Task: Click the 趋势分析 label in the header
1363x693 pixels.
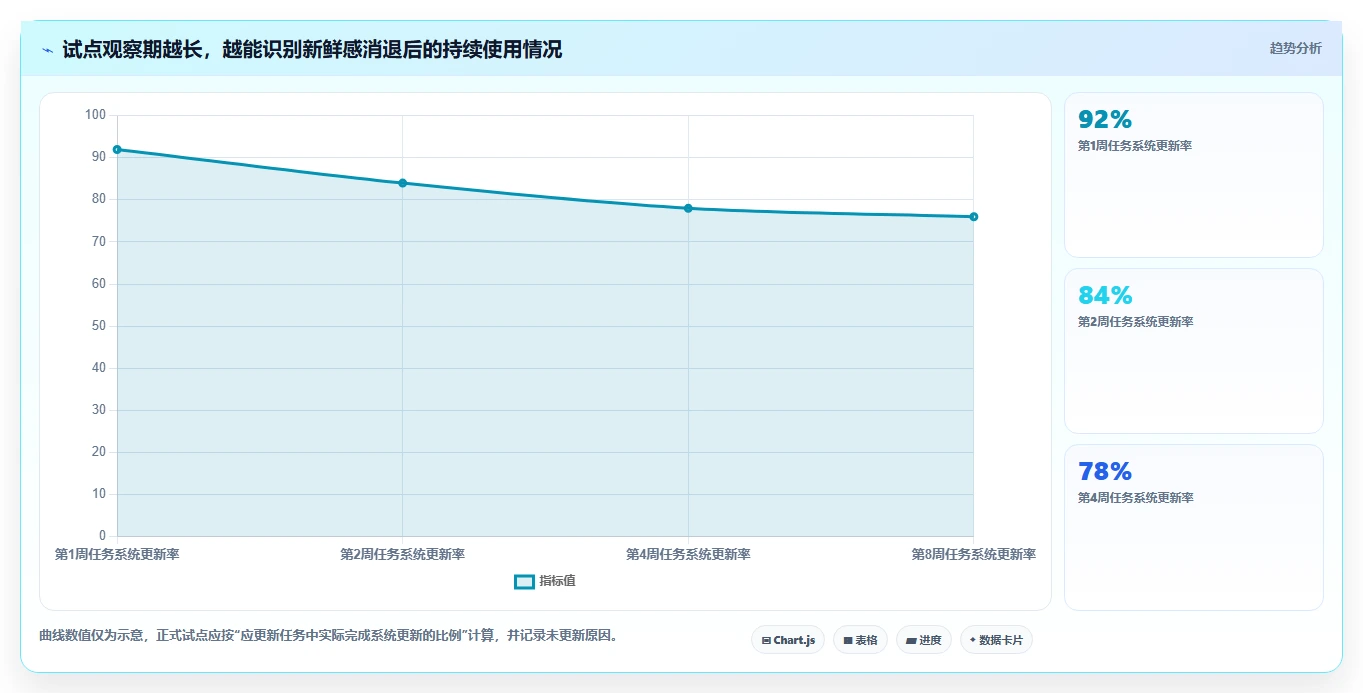Action: (1295, 49)
